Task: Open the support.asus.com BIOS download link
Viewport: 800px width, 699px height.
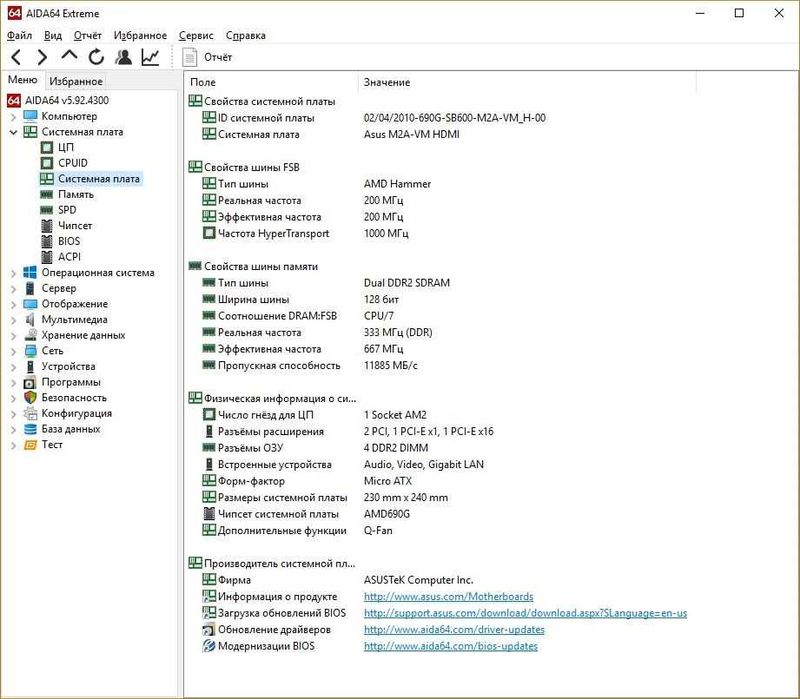Action: tap(526, 613)
